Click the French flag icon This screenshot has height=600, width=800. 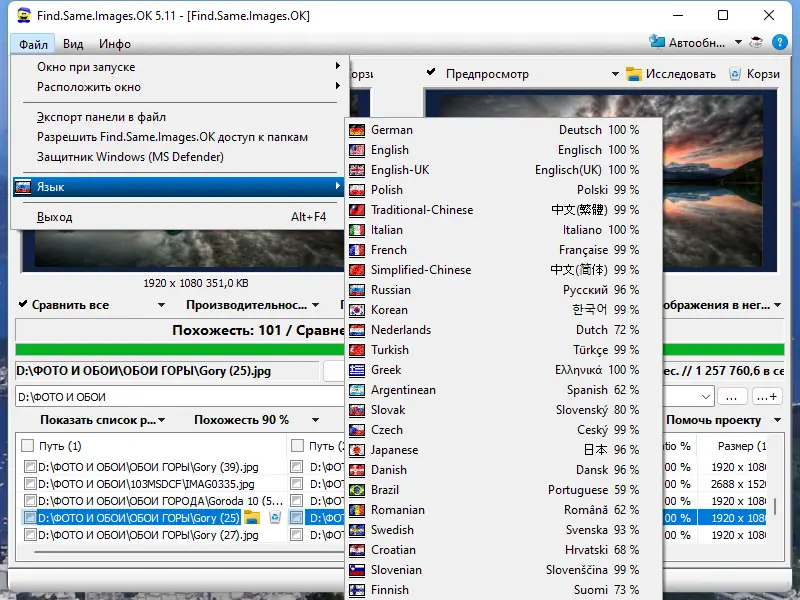[x=357, y=250]
